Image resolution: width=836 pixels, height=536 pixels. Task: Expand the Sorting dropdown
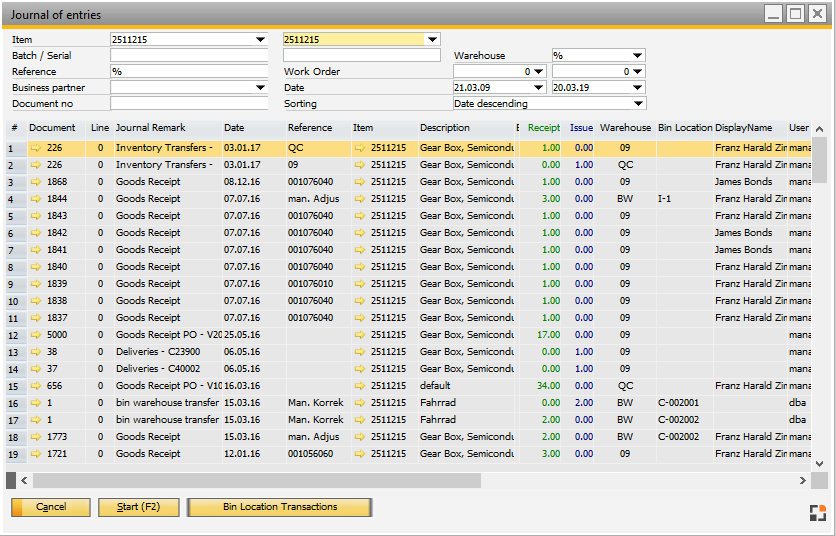pyautogui.click(x=638, y=103)
